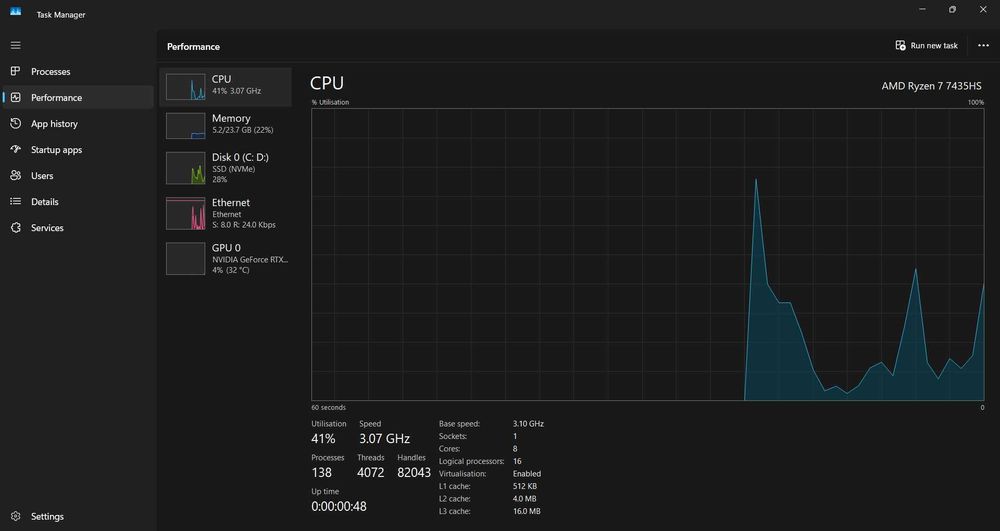Select GPU 0 NVIDIA GeForce item
Viewport: 1000px width, 531px height.
pos(225,258)
